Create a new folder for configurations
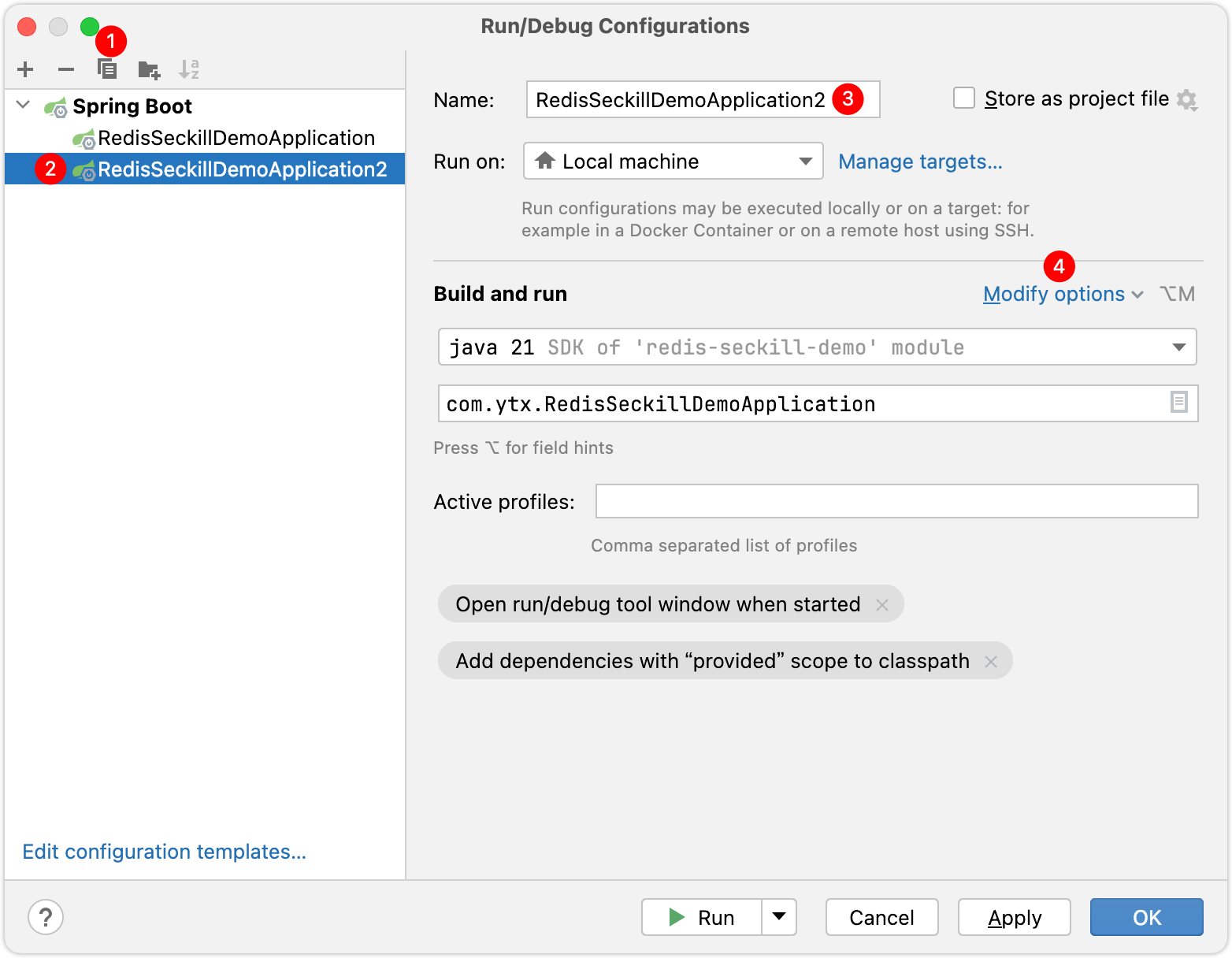Screen dimensions: 1232x958 pos(148,69)
